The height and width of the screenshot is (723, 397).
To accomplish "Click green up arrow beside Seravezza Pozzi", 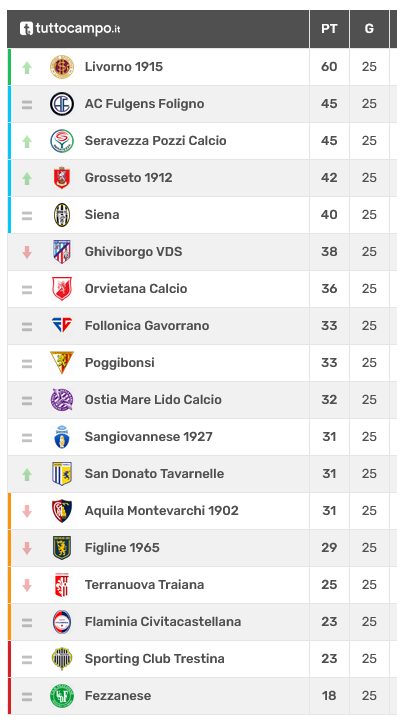I will click(x=27, y=141).
